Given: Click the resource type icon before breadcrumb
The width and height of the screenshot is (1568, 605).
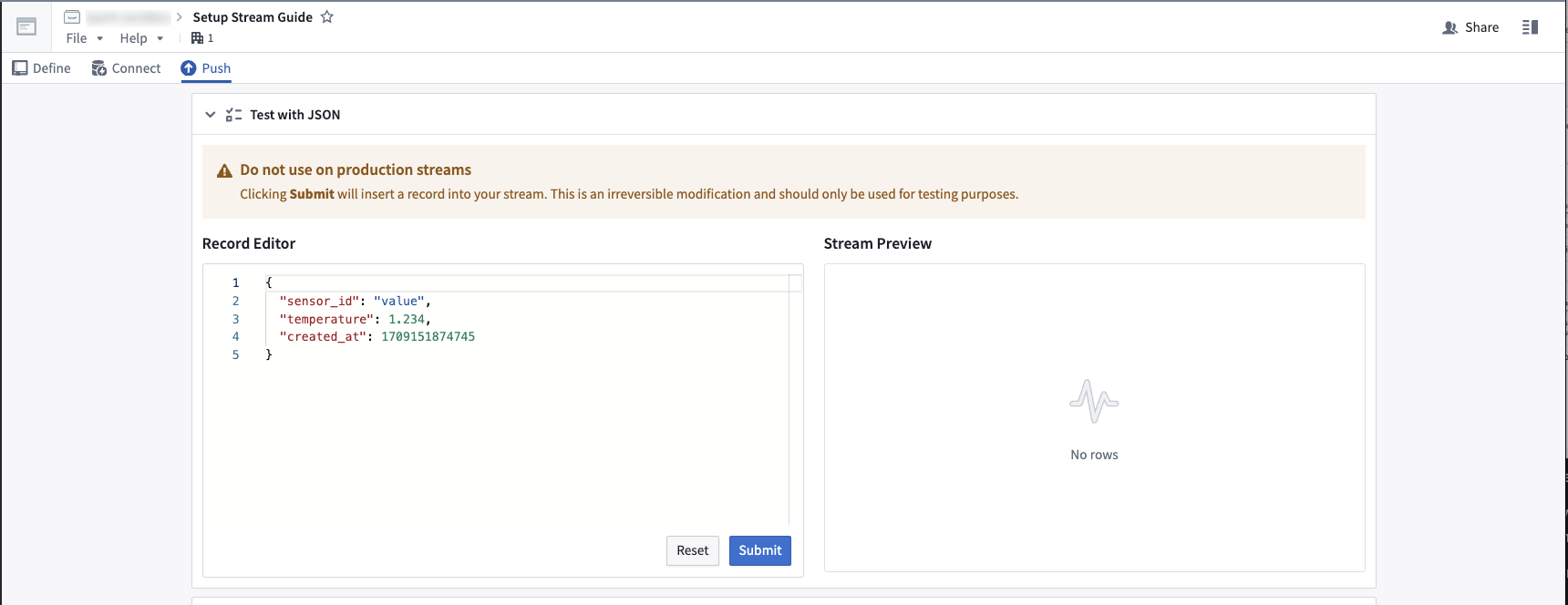Looking at the screenshot, I should point(72,17).
